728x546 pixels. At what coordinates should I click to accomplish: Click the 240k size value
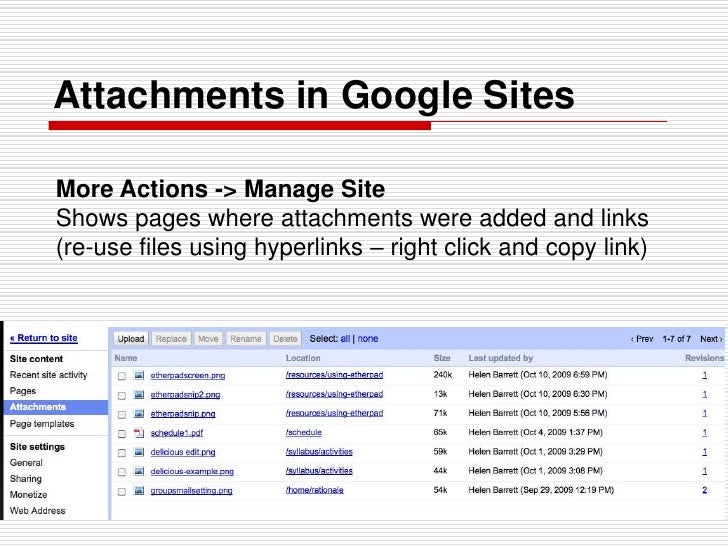pyautogui.click(x=442, y=375)
